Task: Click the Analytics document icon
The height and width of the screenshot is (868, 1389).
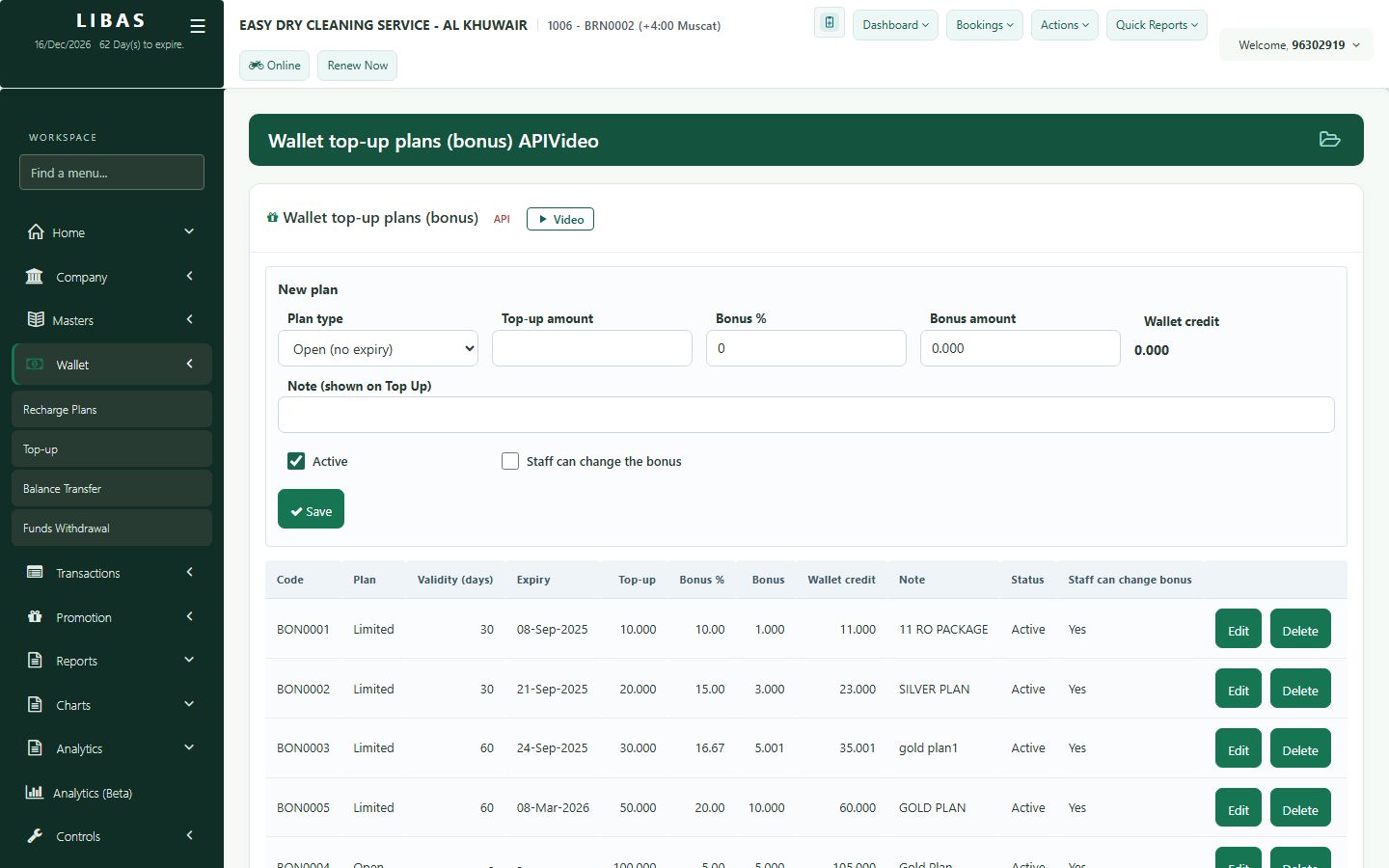Action: coord(35,747)
